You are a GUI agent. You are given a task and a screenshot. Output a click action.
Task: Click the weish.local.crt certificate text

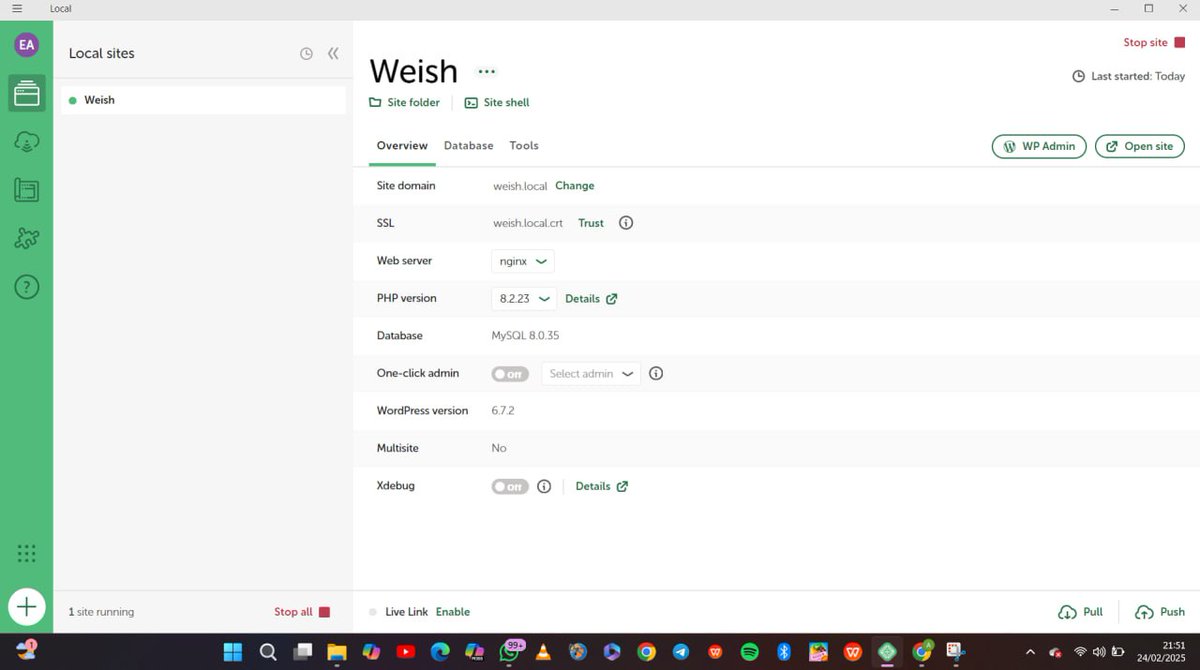528,223
